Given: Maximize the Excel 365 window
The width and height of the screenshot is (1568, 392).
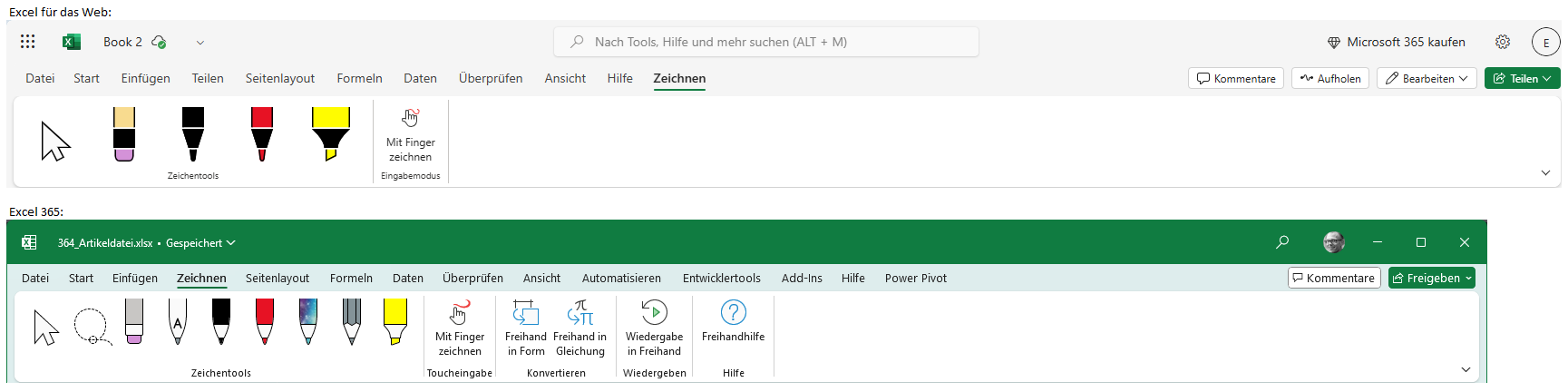Looking at the screenshot, I should pyautogui.click(x=1421, y=242).
